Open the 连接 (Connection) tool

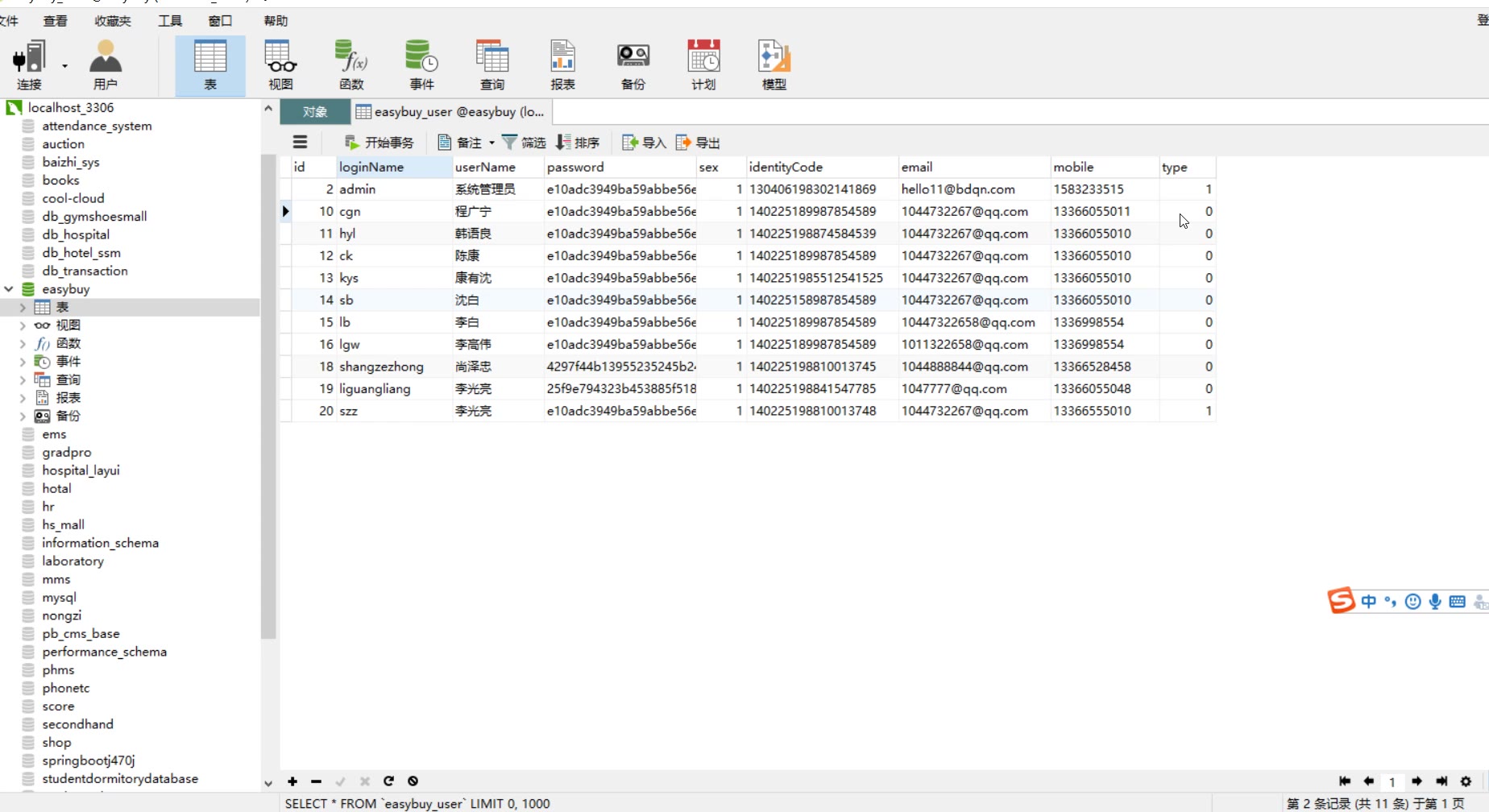pyautogui.click(x=29, y=64)
